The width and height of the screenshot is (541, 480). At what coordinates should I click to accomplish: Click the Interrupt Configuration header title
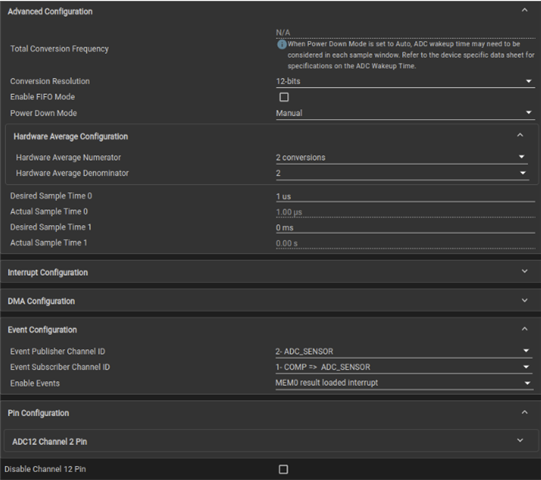[x=48, y=273]
